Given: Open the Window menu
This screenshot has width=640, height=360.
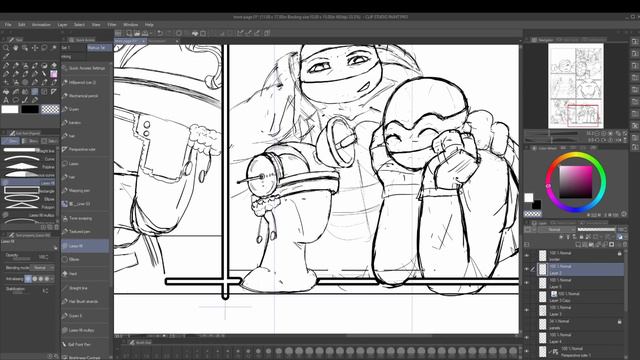Looking at the screenshot, I should [x=131, y=25].
